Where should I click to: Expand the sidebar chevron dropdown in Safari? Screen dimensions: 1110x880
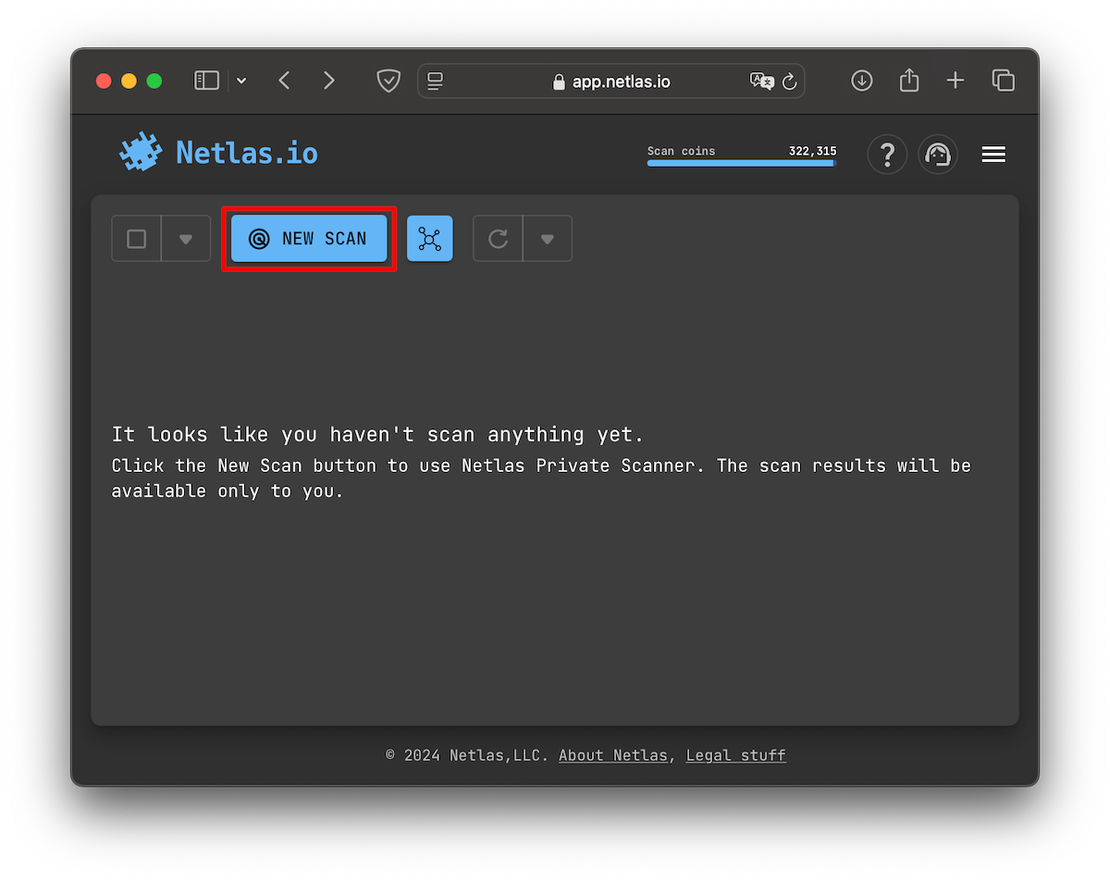[241, 81]
